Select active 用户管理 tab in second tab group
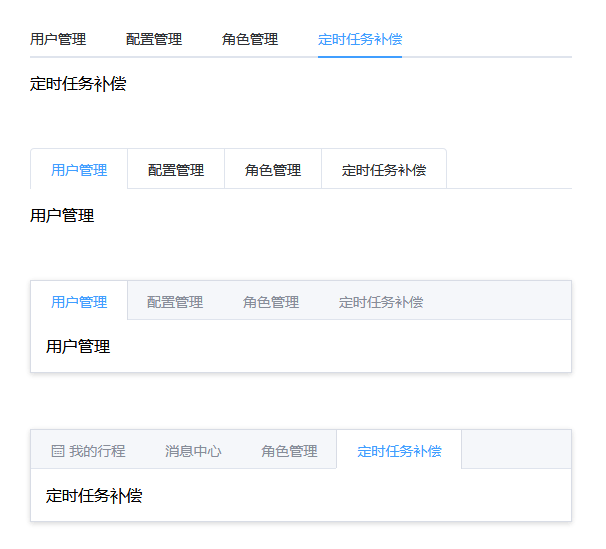This screenshot has height=549, width=606. tap(79, 170)
